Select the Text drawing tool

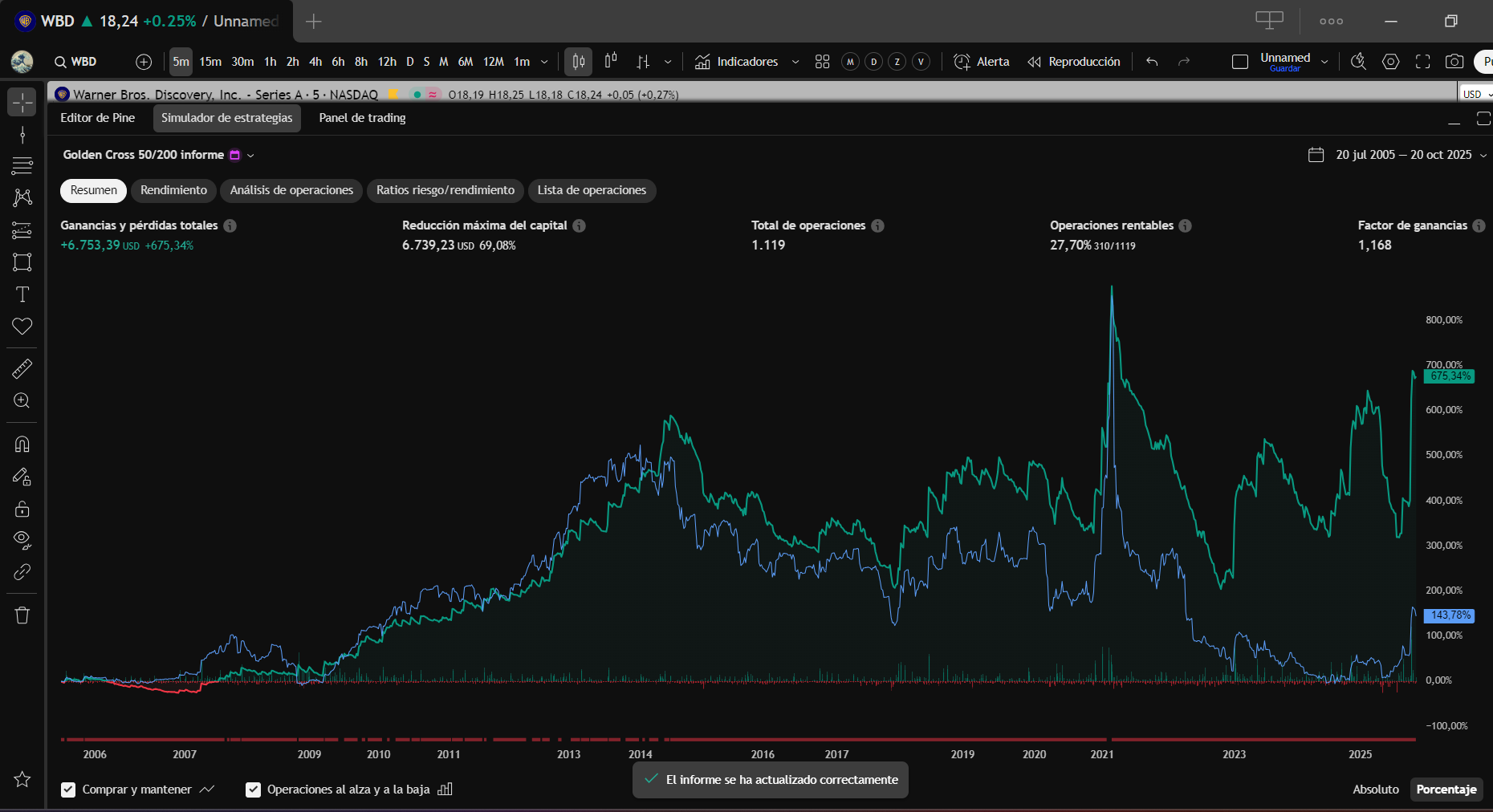(22, 294)
